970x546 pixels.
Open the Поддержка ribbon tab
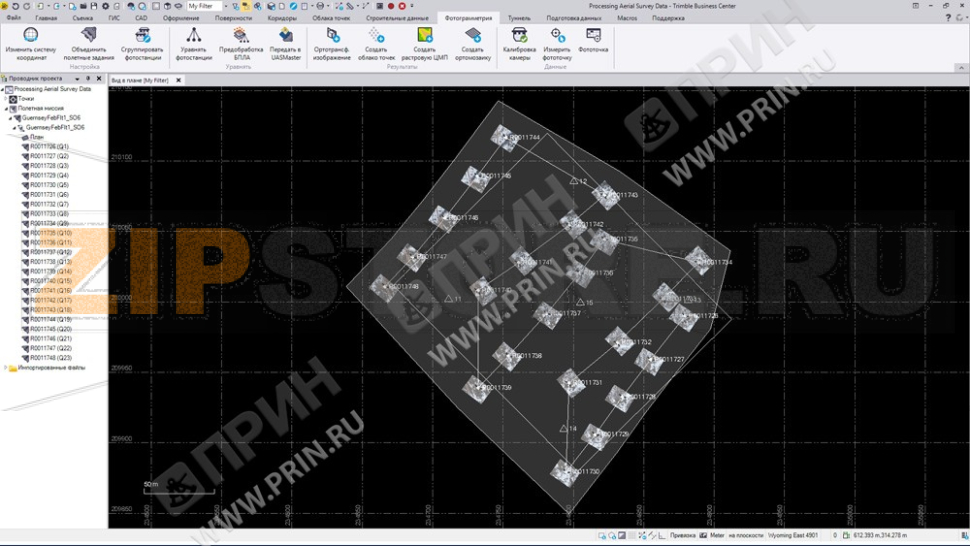click(x=668, y=18)
